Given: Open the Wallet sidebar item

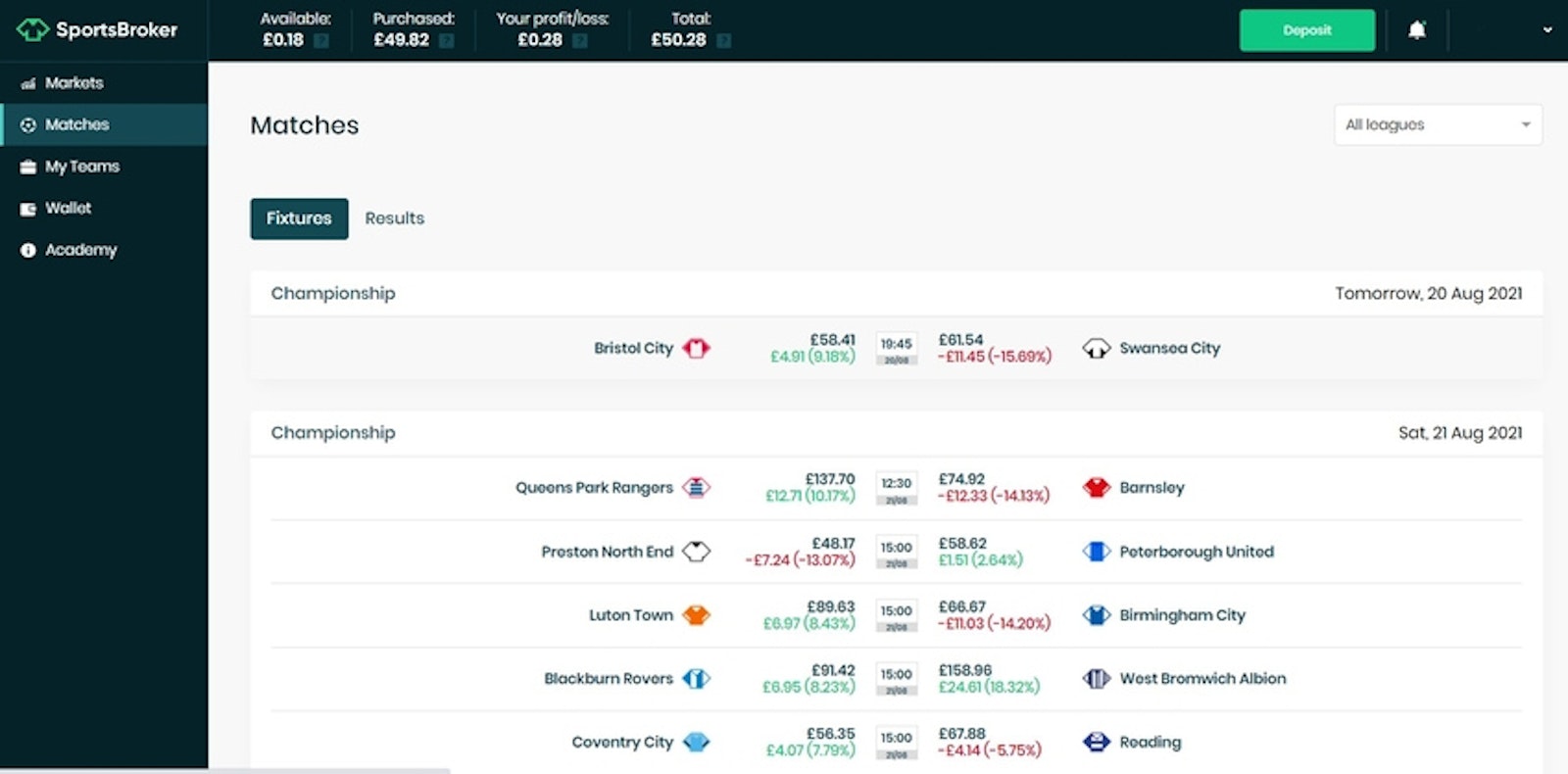Looking at the screenshot, I should pyautogui.click(x=68, y=208).
